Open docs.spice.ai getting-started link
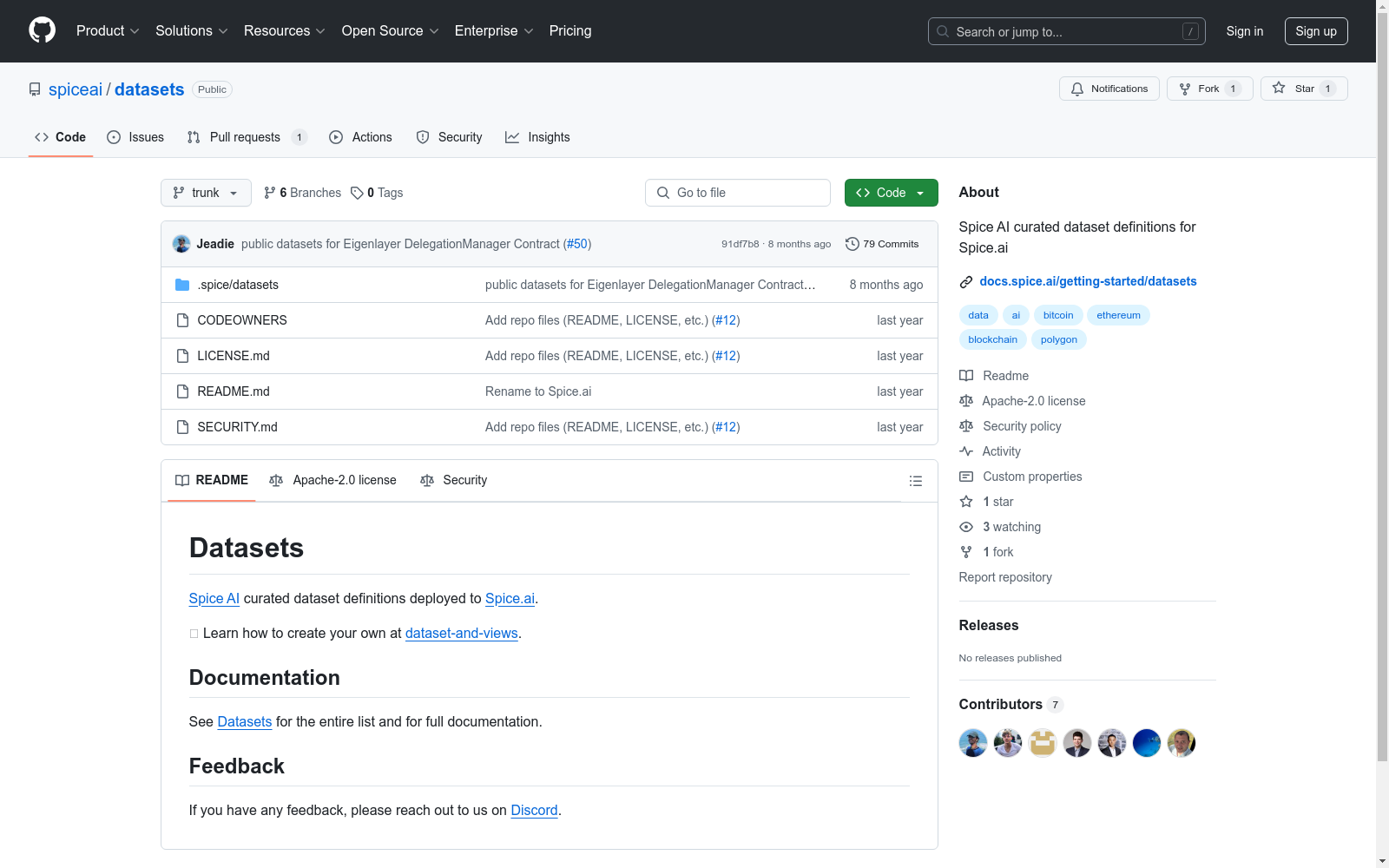 [x=1088, y=281]
